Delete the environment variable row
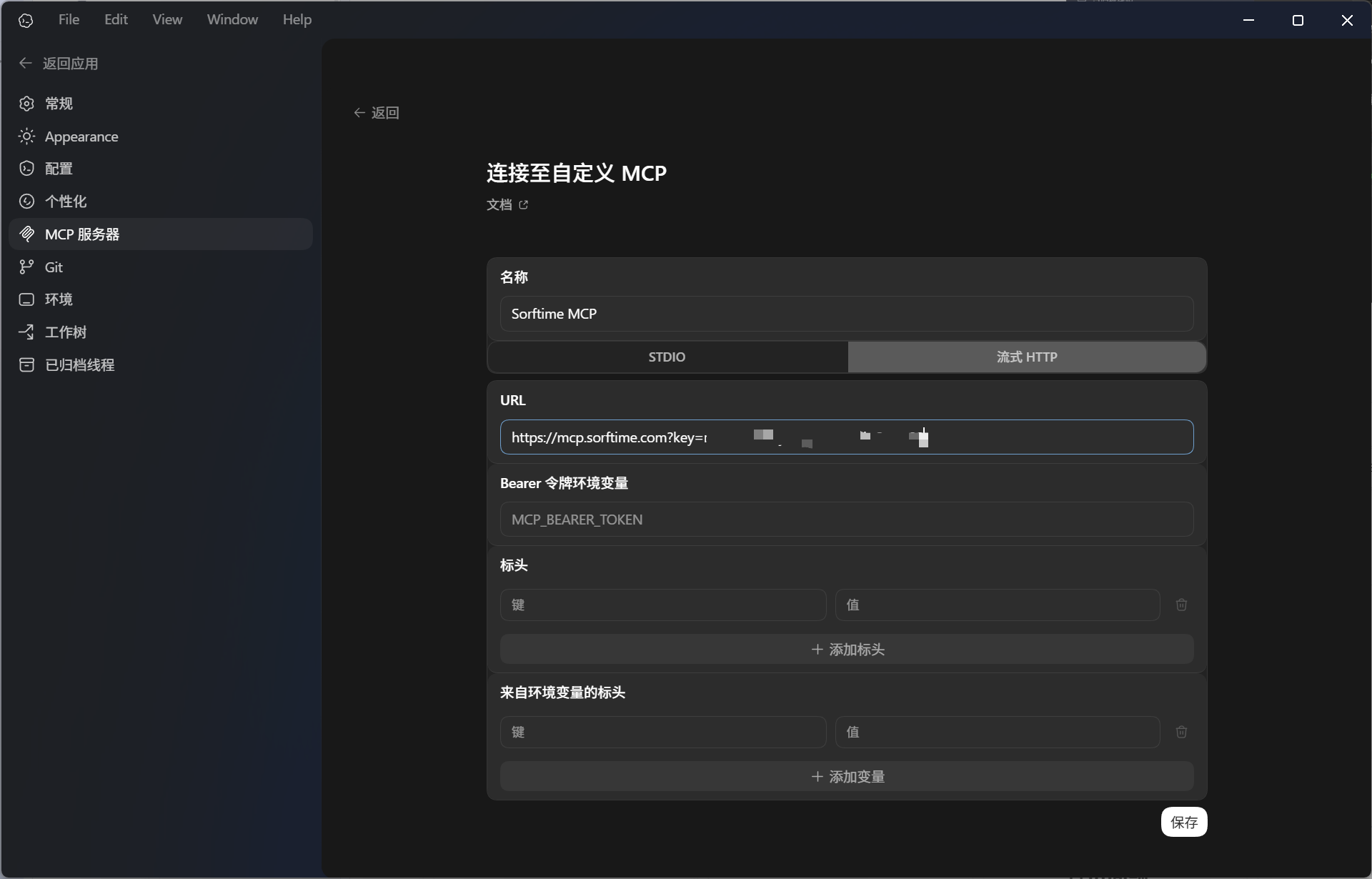Screen dimensions: 1372x879 click(x=1180, y=732)
